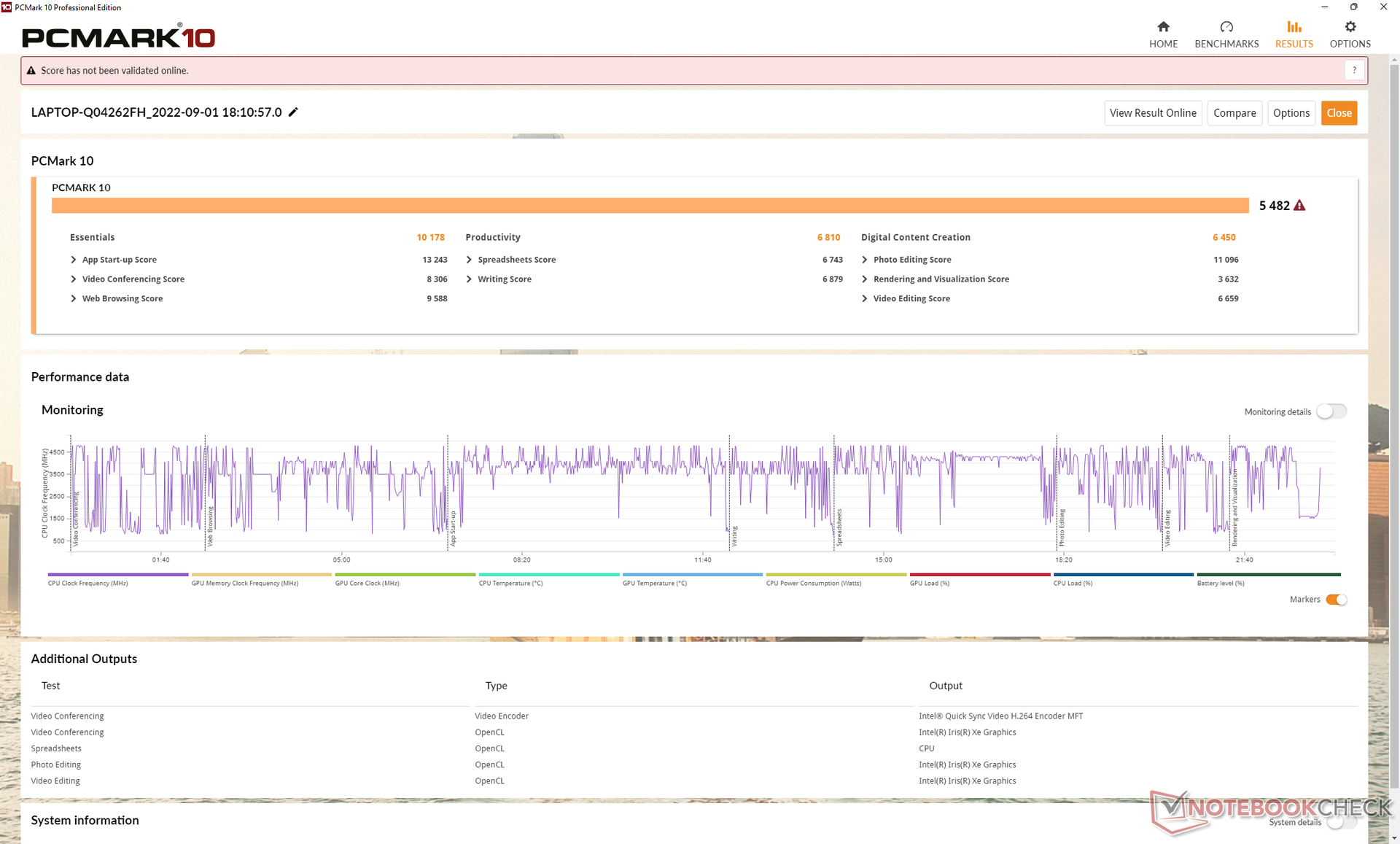Image resolution: width=1400 pixels, height=844 pixels.
Task: Click alert icon in validation banner
Action: click(x=31, y=71)
